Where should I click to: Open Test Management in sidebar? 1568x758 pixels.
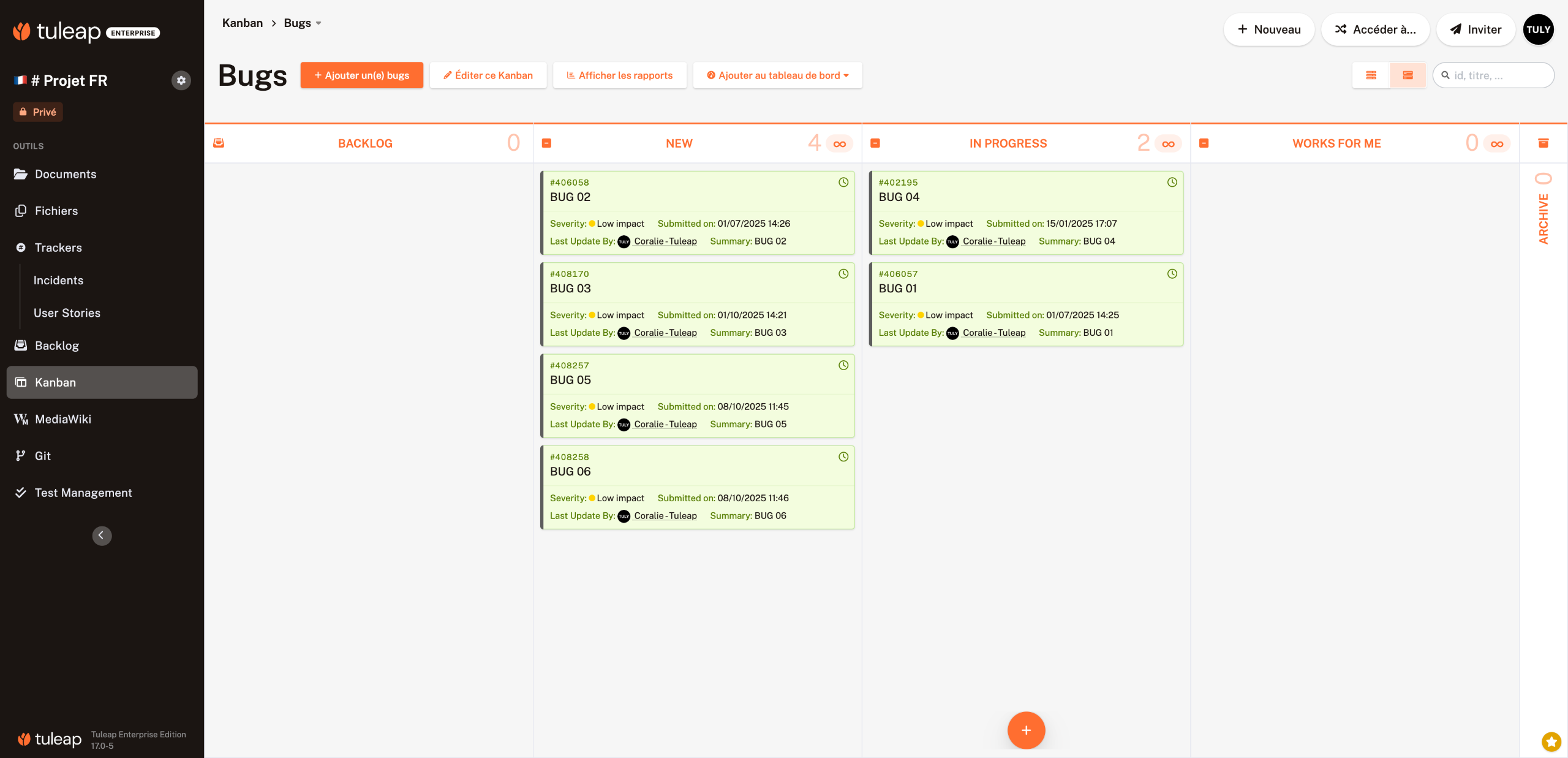click(x=83, y=493)
